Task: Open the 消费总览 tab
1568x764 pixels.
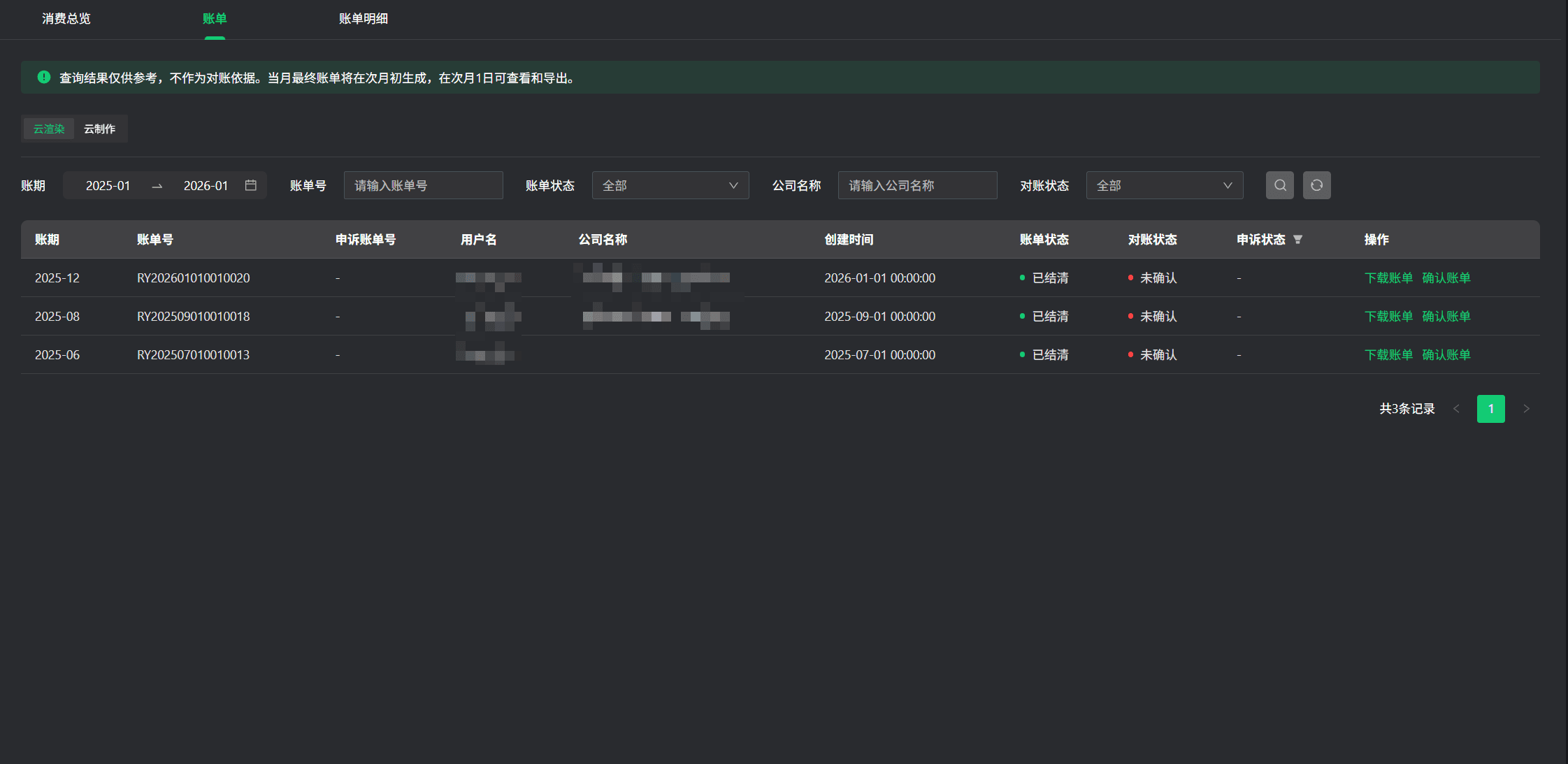Action: point(66,19)
